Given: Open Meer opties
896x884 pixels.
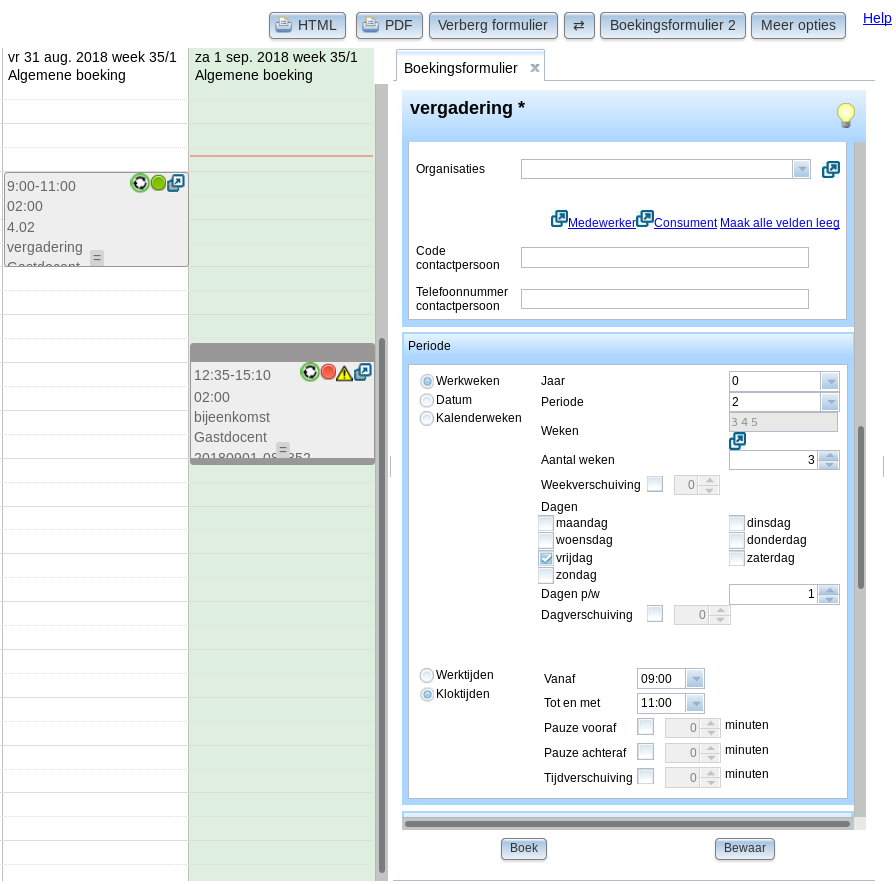Looking at the screenshot, I should (x=798, y=26).
